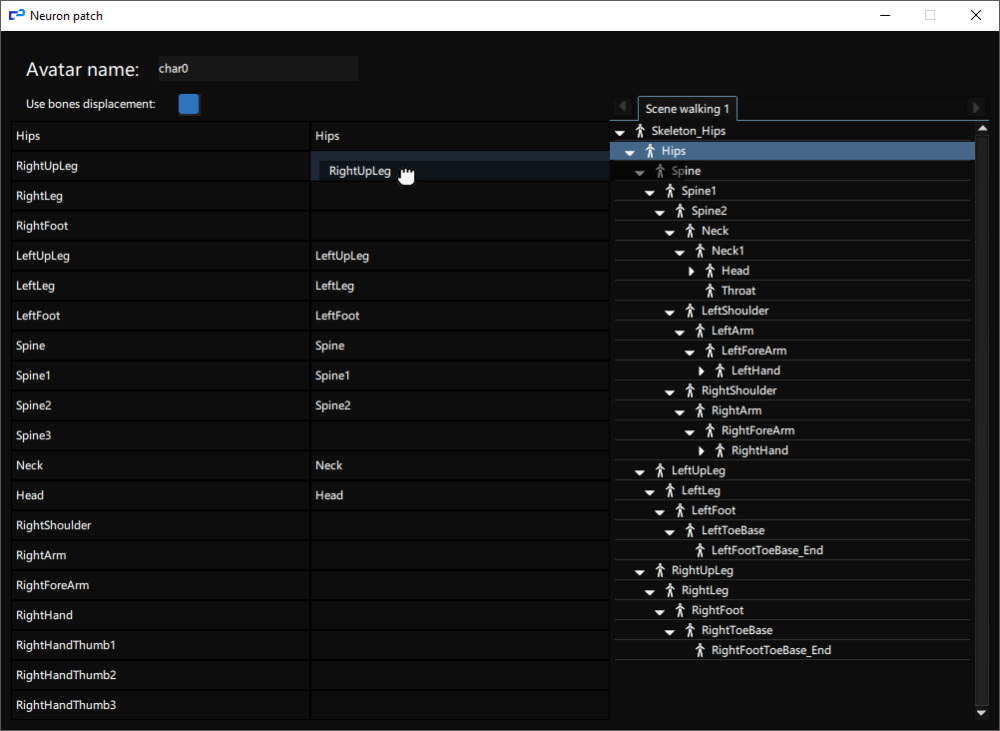1000x731 pixels.
Task: Click the bone icon beside RightHand
Action: click(720, 450)
